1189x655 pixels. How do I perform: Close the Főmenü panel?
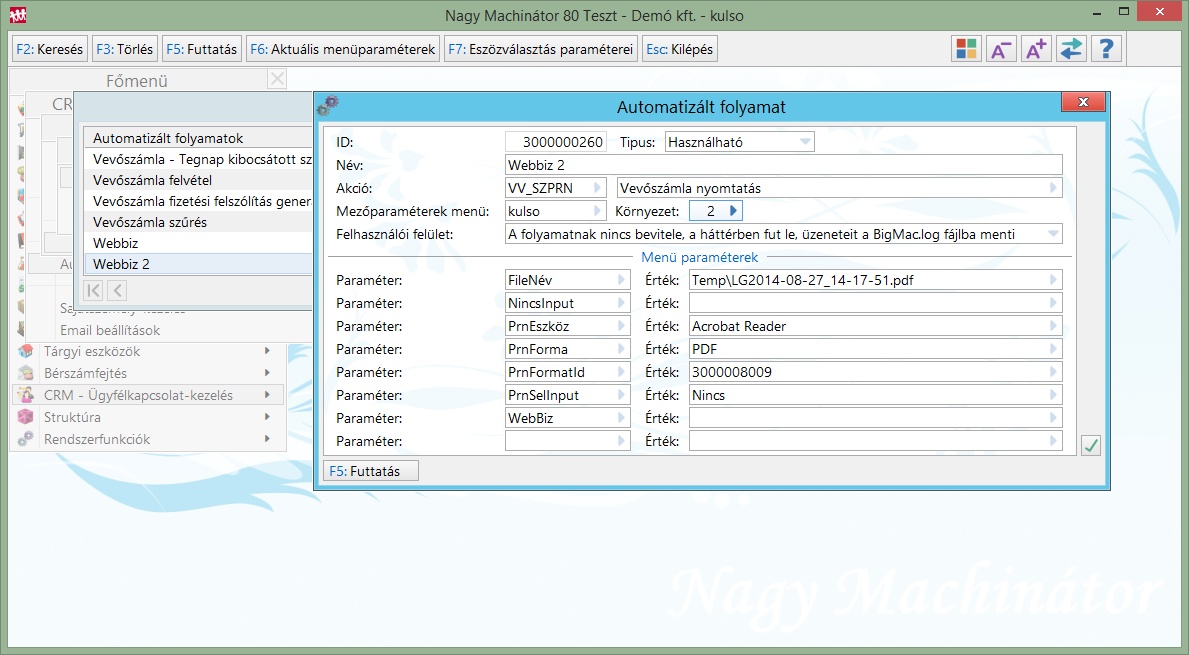(278, 79)
